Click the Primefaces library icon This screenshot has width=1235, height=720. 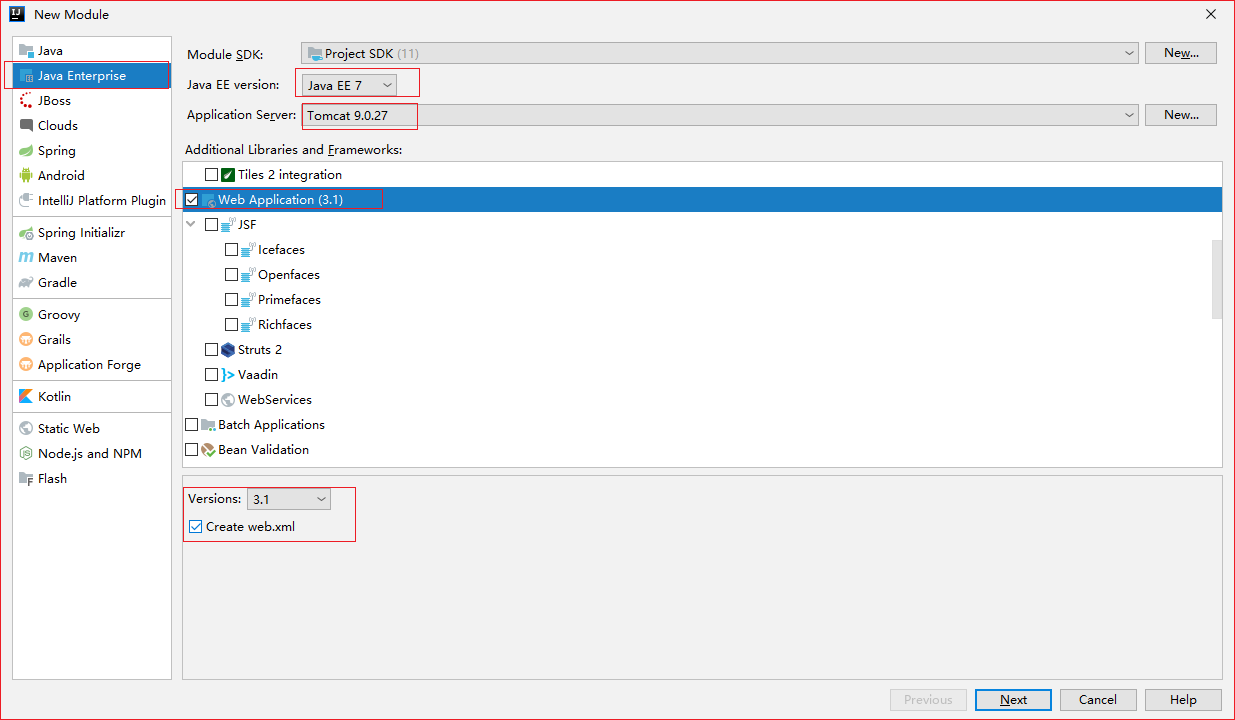[248, 300]
